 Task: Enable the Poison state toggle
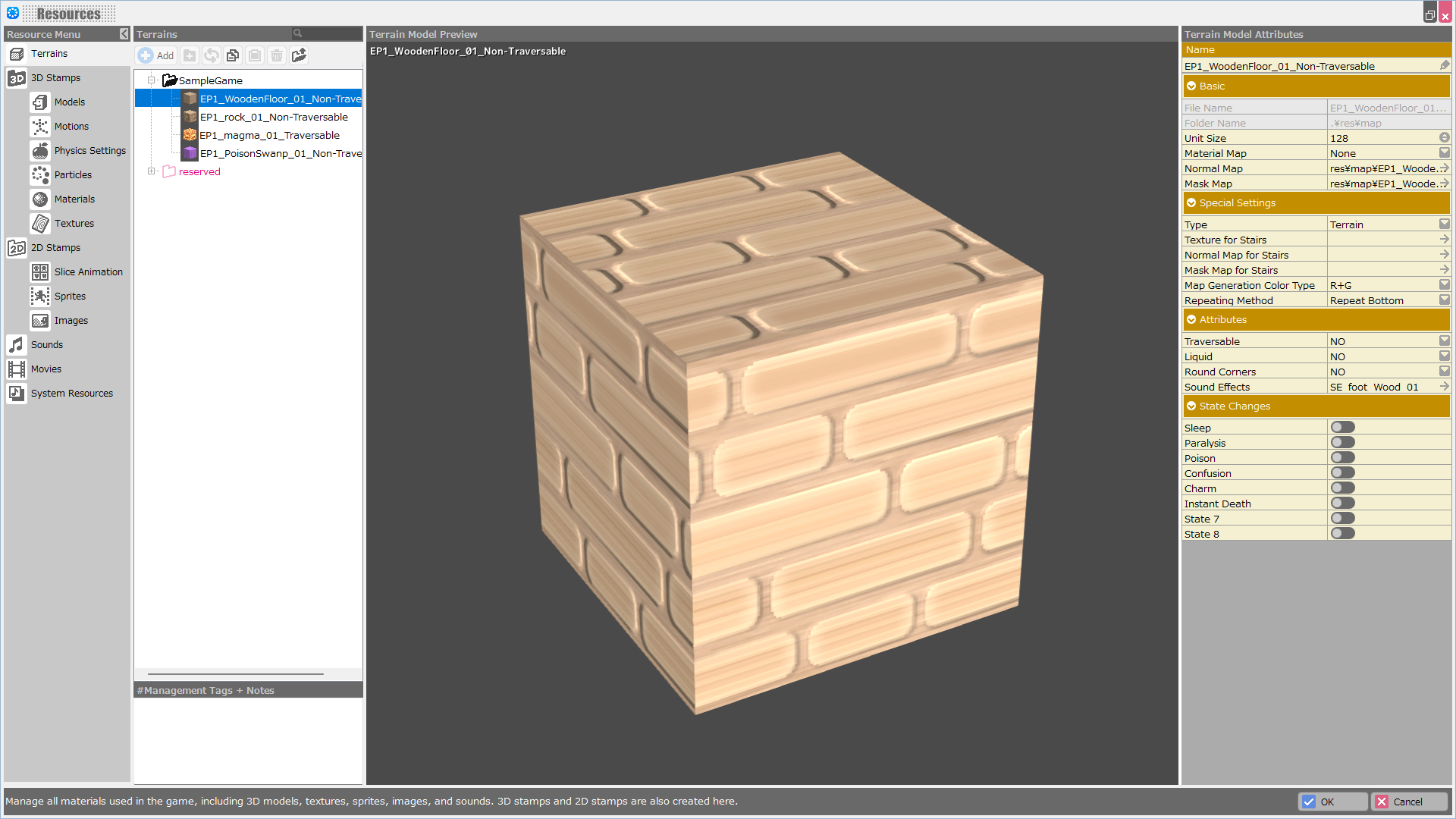point(1342,458)
